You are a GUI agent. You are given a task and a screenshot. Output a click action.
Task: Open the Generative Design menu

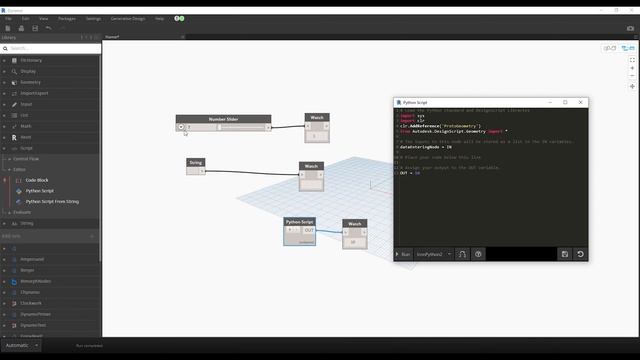[128, 19]
